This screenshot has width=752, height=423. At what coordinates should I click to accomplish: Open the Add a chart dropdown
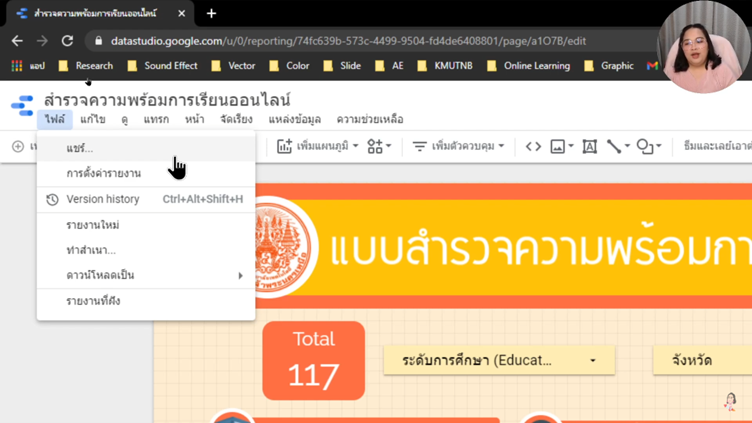pyautogui.click(x=316, y=147)
